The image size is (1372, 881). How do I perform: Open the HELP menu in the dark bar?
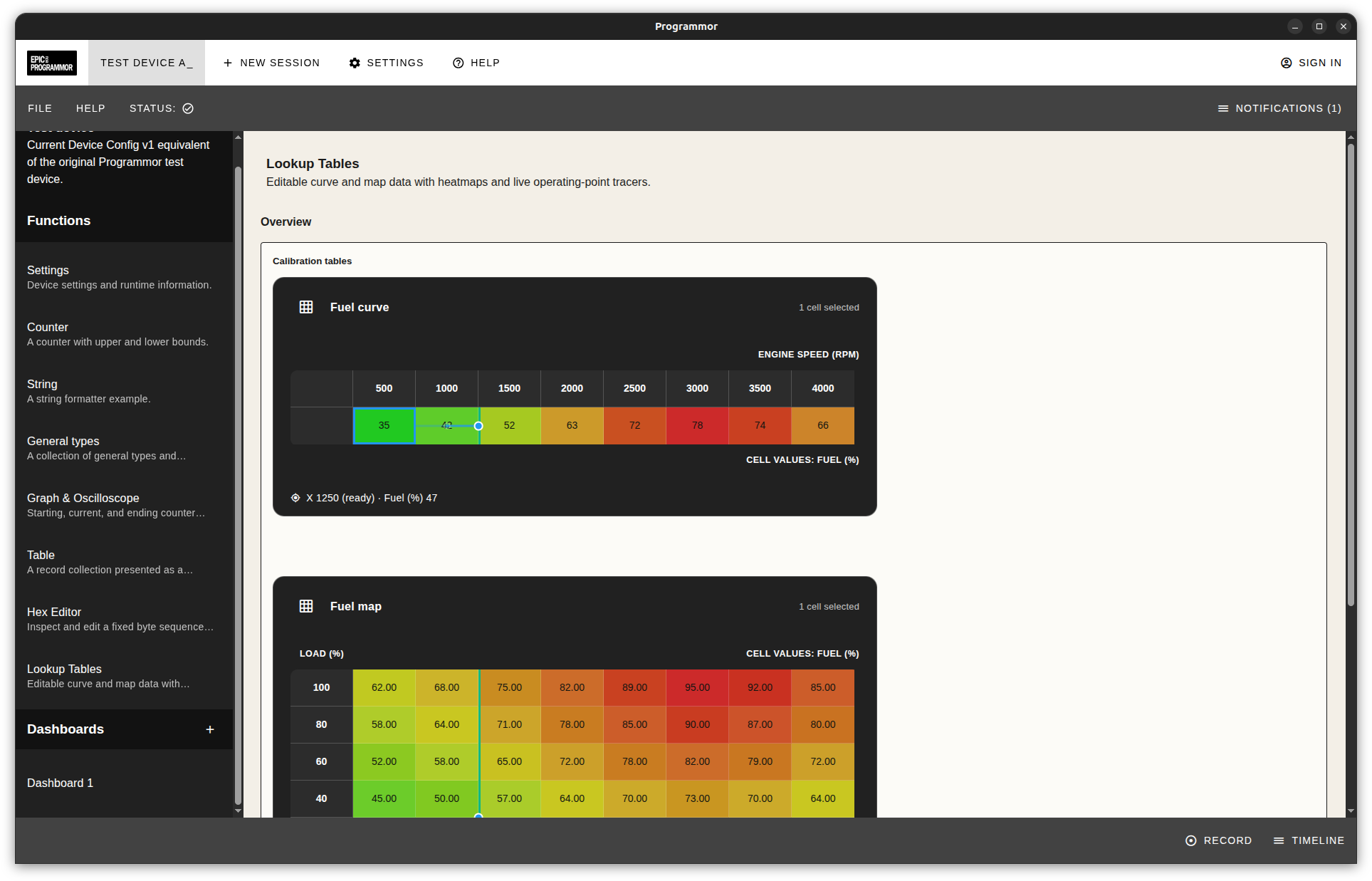click(x=90, y=108)
